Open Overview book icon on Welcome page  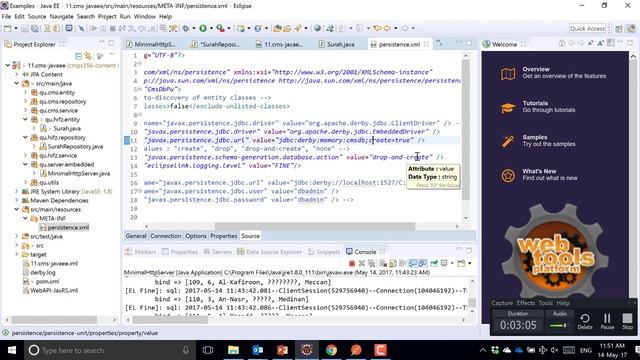point(508,74)
